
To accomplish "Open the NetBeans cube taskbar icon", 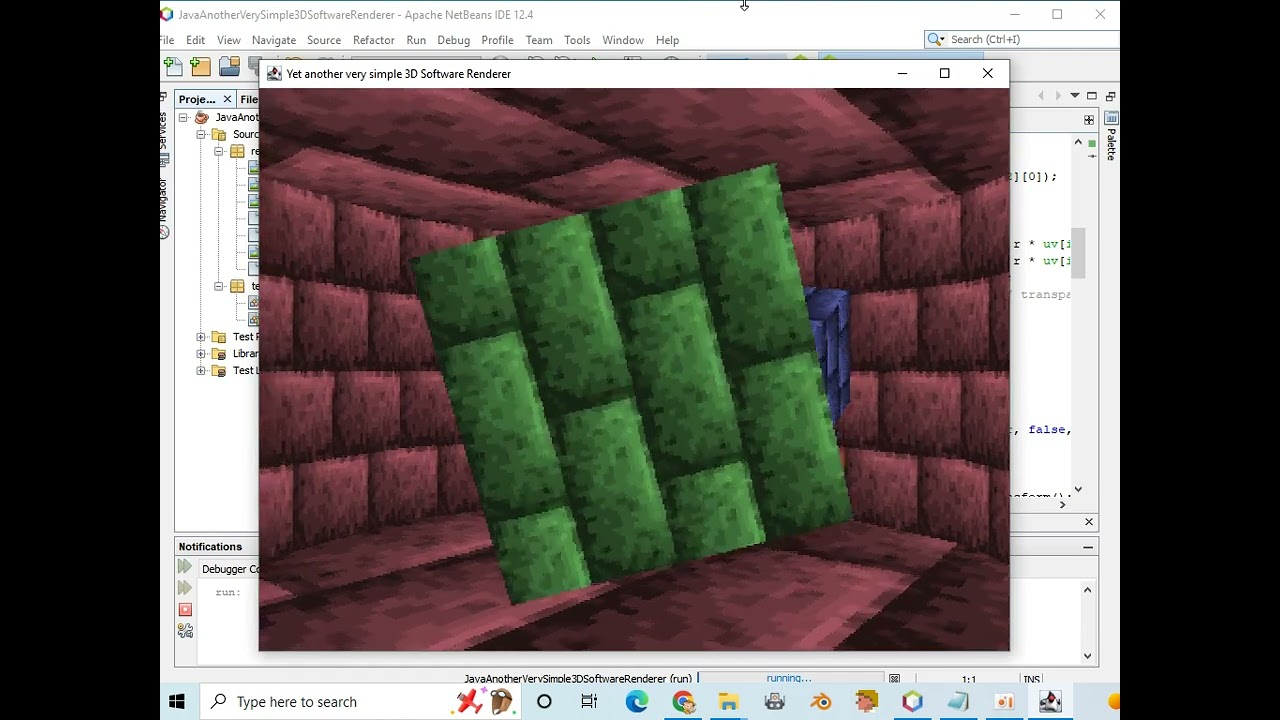I will coord(912,702).
